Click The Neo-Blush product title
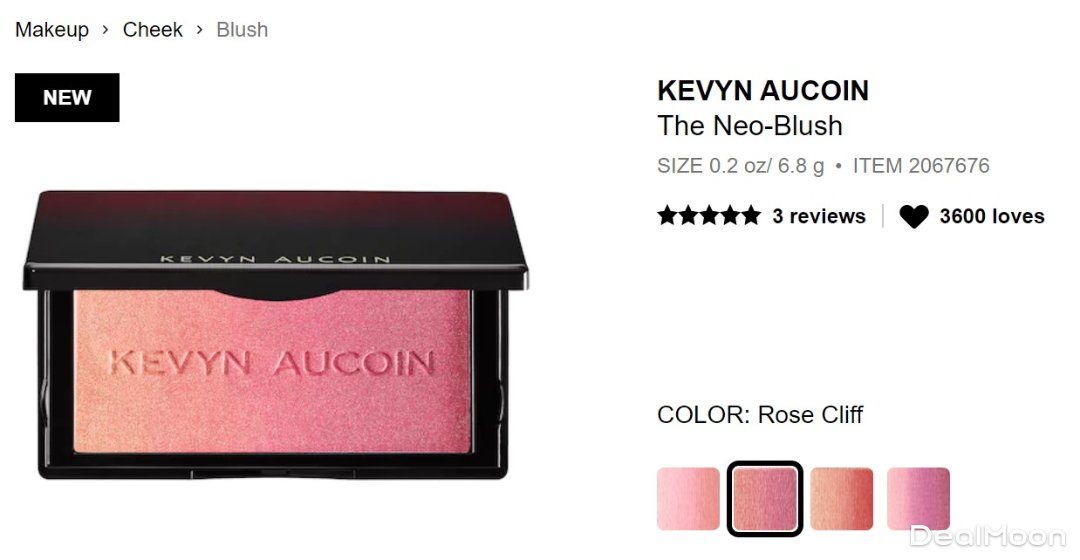This screenshot has width=1080, height=560. point(749,126)
